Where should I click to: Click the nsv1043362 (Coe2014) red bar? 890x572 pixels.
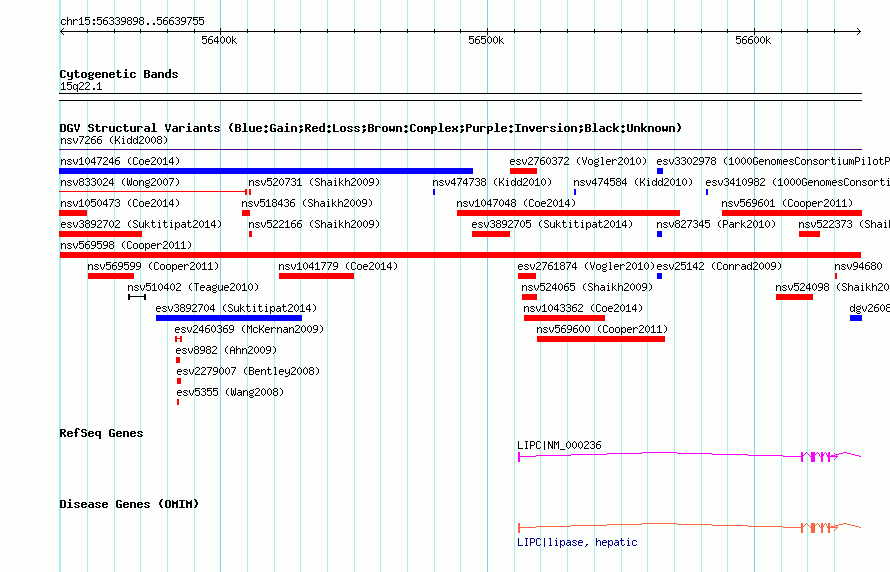564,318
